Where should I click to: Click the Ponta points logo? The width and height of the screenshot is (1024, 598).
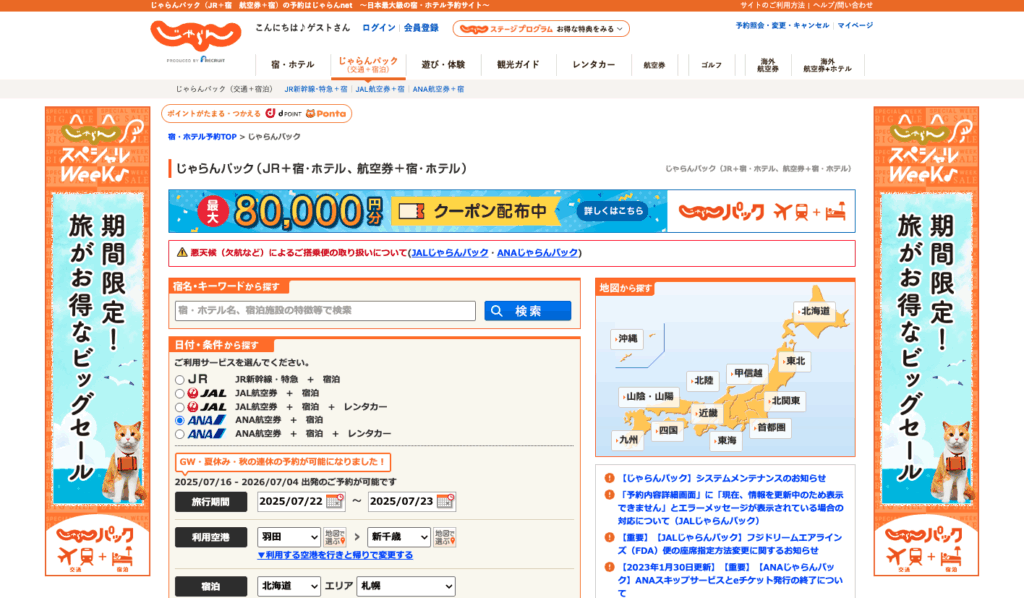(x=326, y=114)
